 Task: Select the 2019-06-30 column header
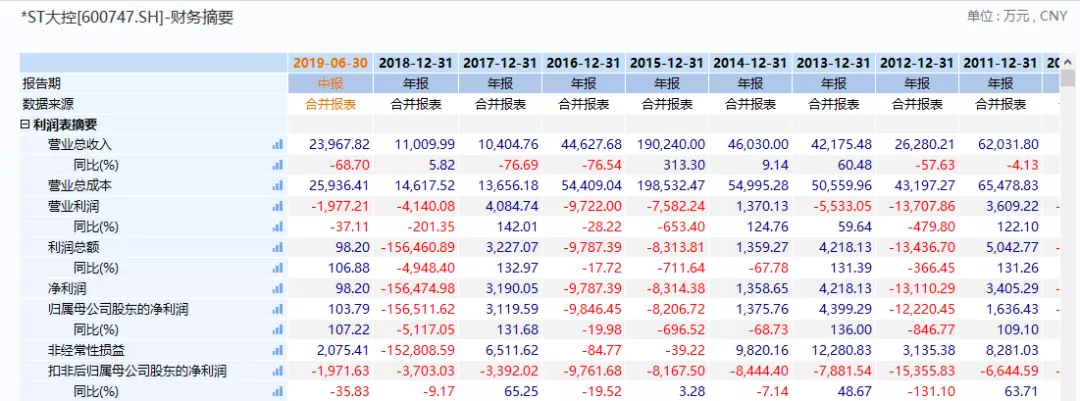[x=331, y=63]
